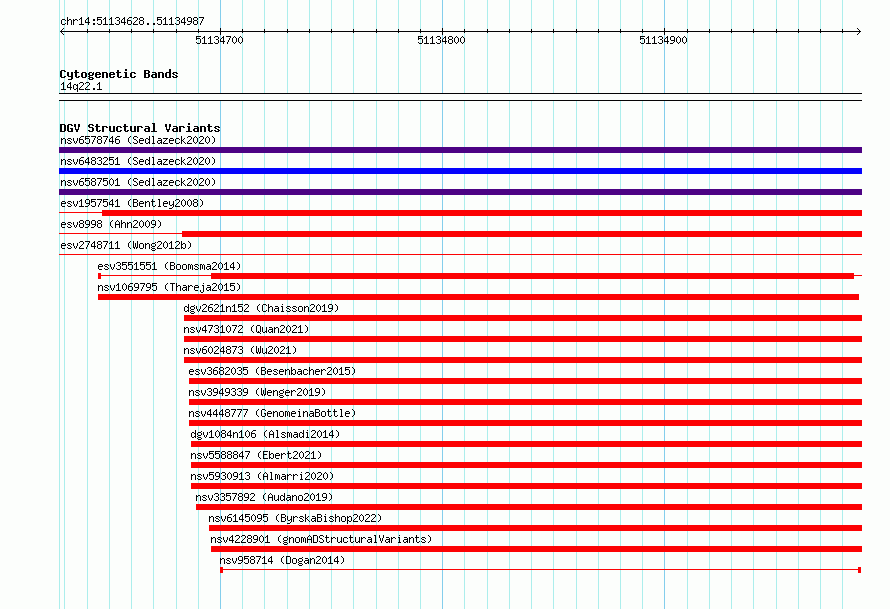Click the red bar under esv3551551 (Boomsma2014)
This screenshot has width=890, height=609.
click(x=532, y=276)
